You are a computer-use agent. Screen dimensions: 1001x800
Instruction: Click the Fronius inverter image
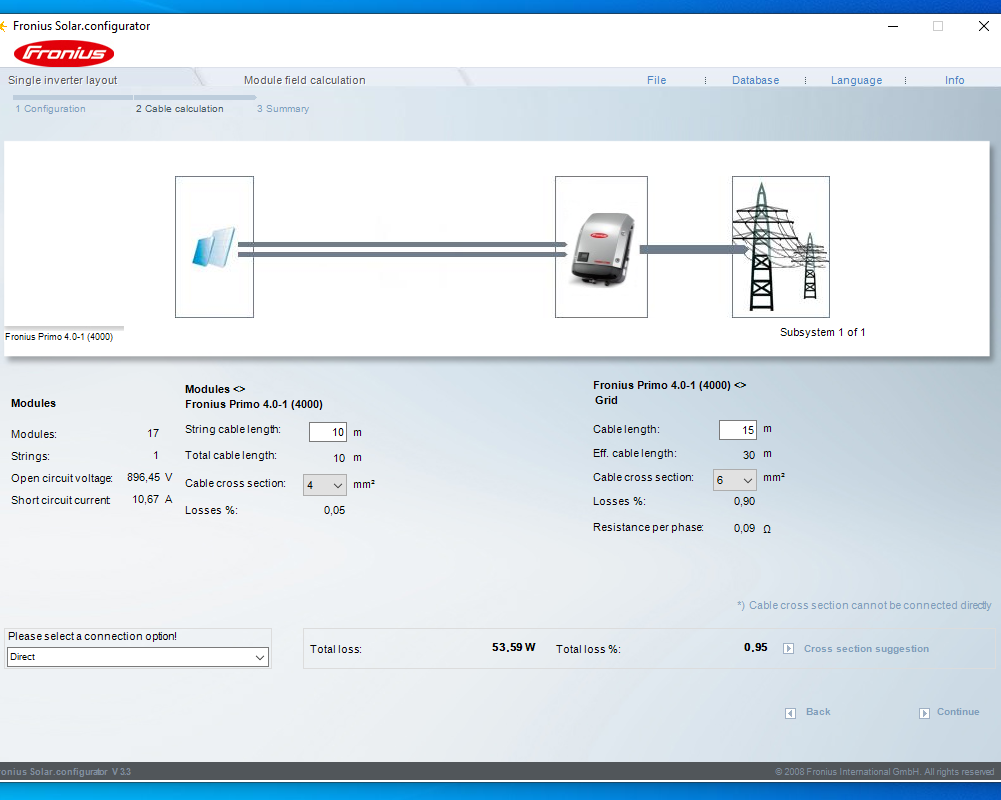click(601, 248)
